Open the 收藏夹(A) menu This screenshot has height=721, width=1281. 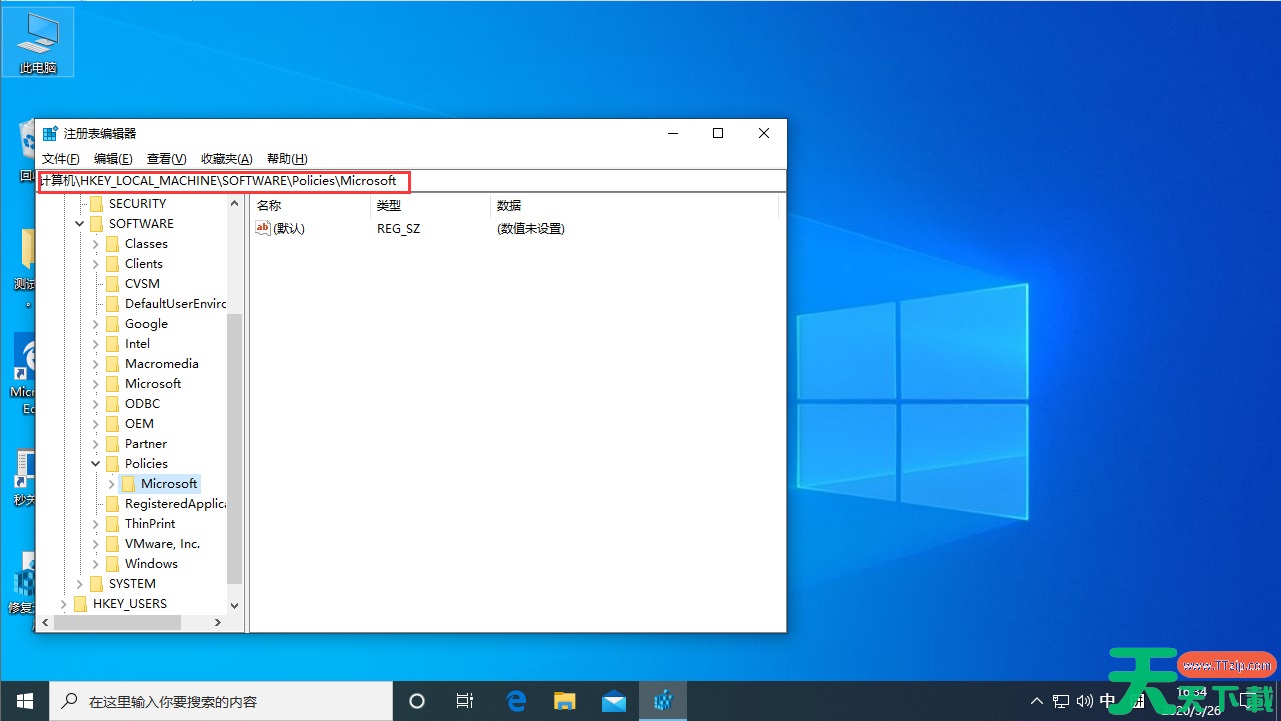[x=226, y=158]
